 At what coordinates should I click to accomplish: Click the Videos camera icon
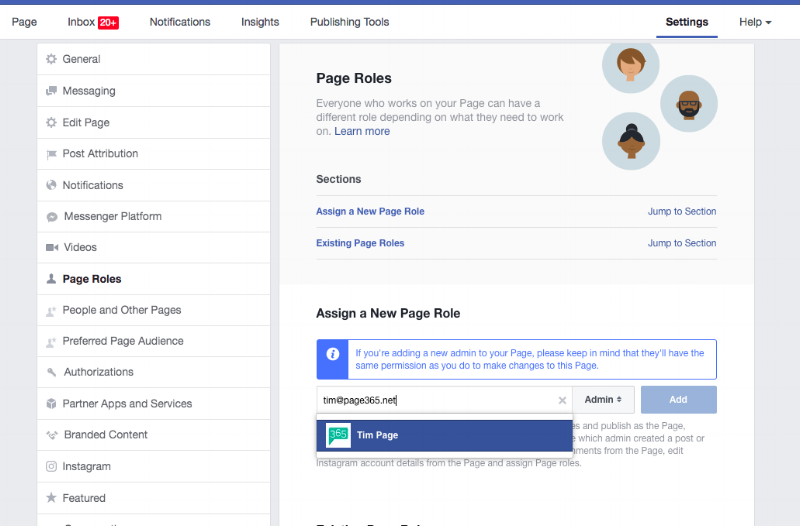52,247
